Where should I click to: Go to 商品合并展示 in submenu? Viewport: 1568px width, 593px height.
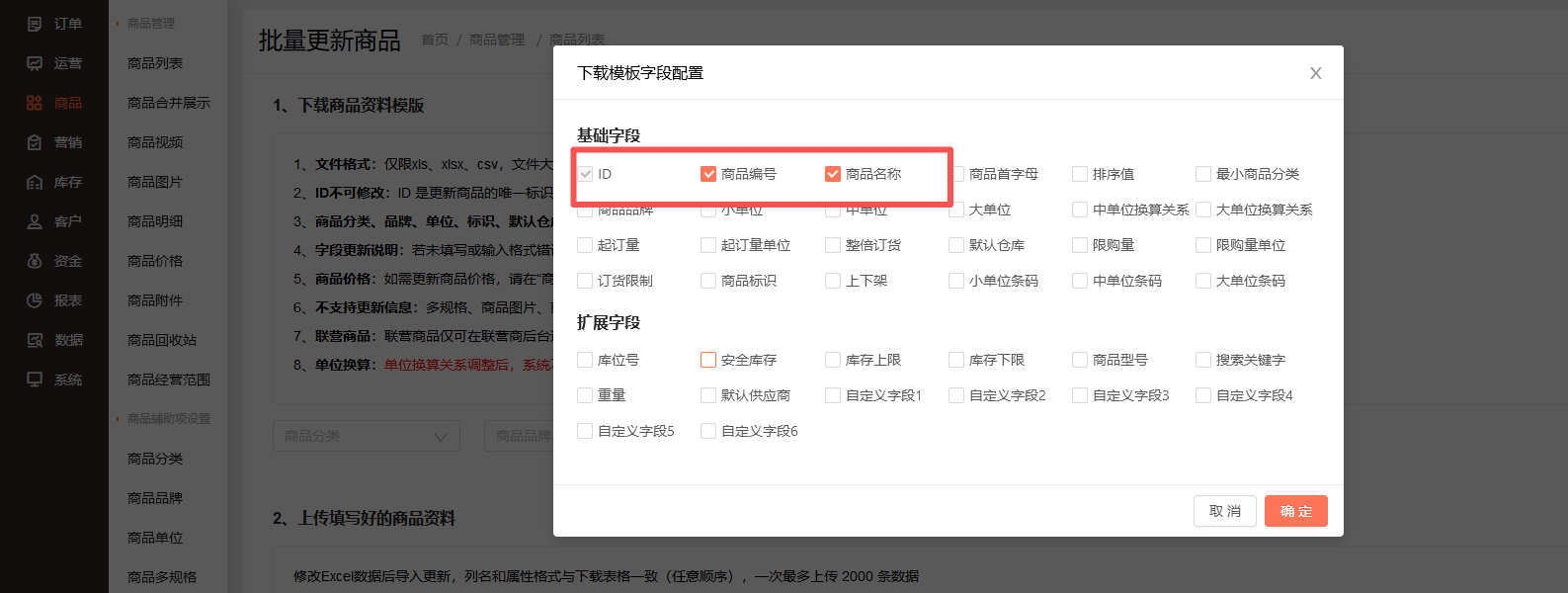click(x=169, y=103)
